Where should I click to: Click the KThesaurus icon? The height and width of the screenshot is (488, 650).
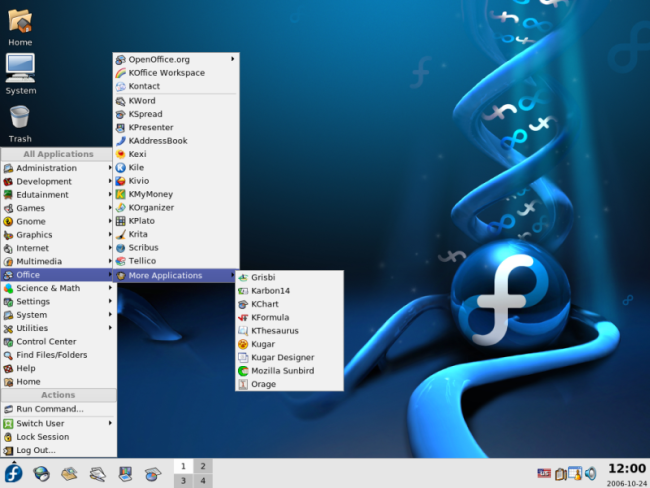coord(243,331)
